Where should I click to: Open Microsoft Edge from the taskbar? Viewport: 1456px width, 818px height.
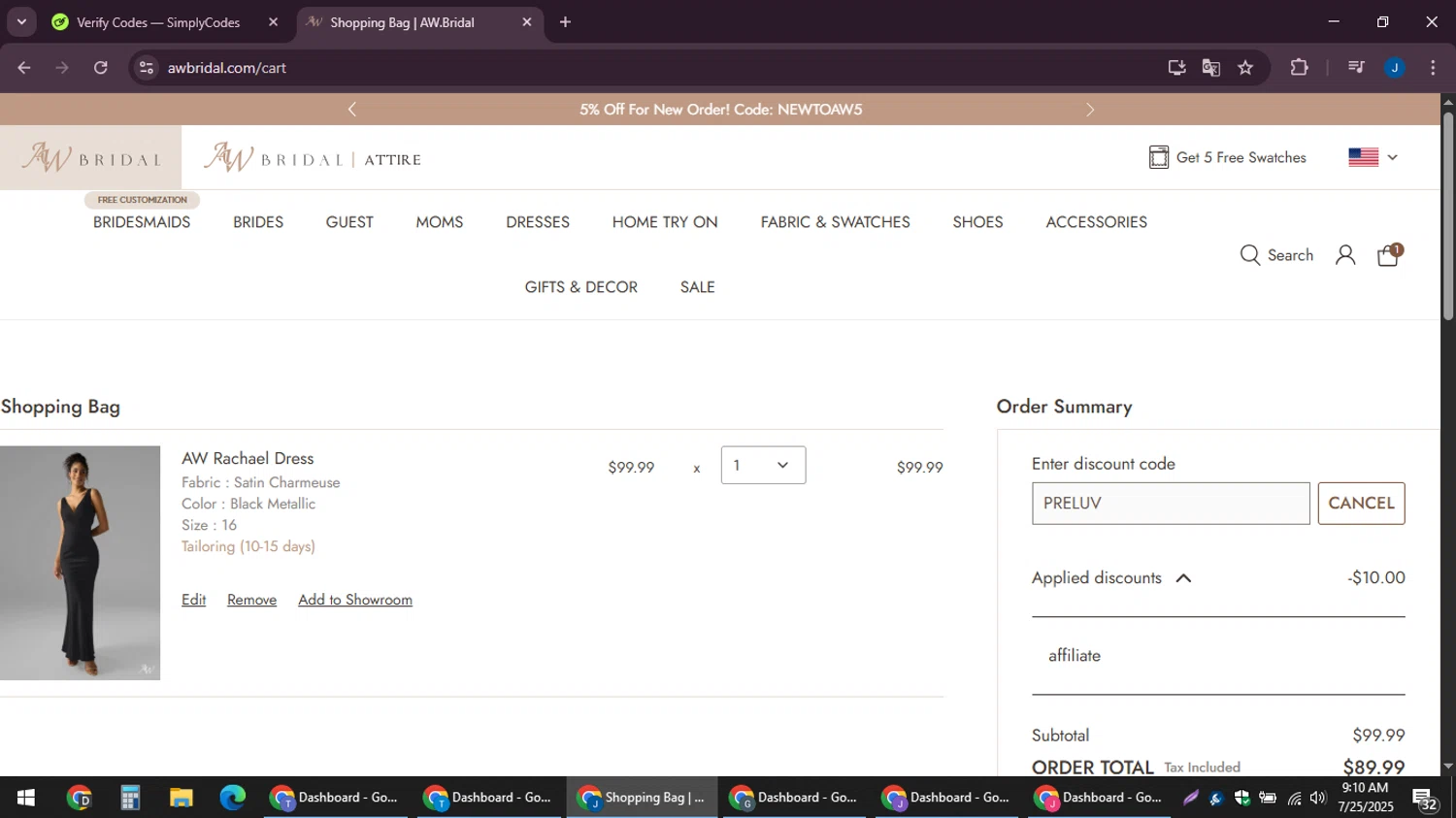[232, 798]
